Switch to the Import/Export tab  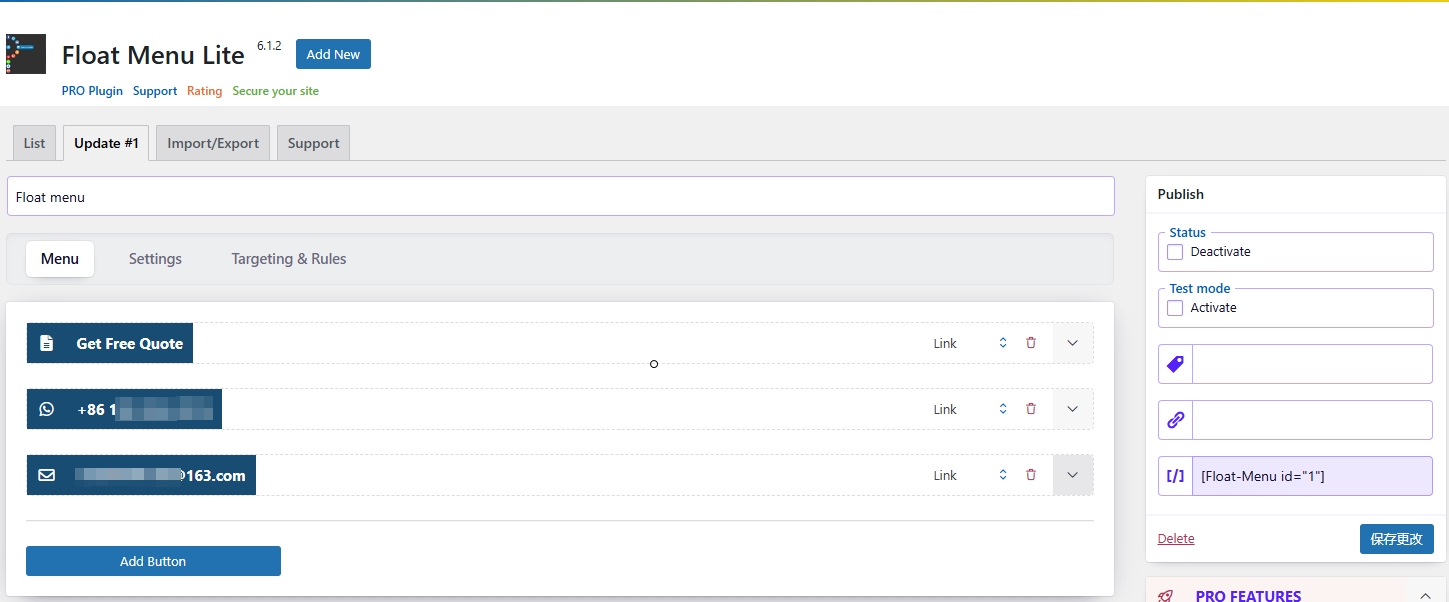pos(213,143)
